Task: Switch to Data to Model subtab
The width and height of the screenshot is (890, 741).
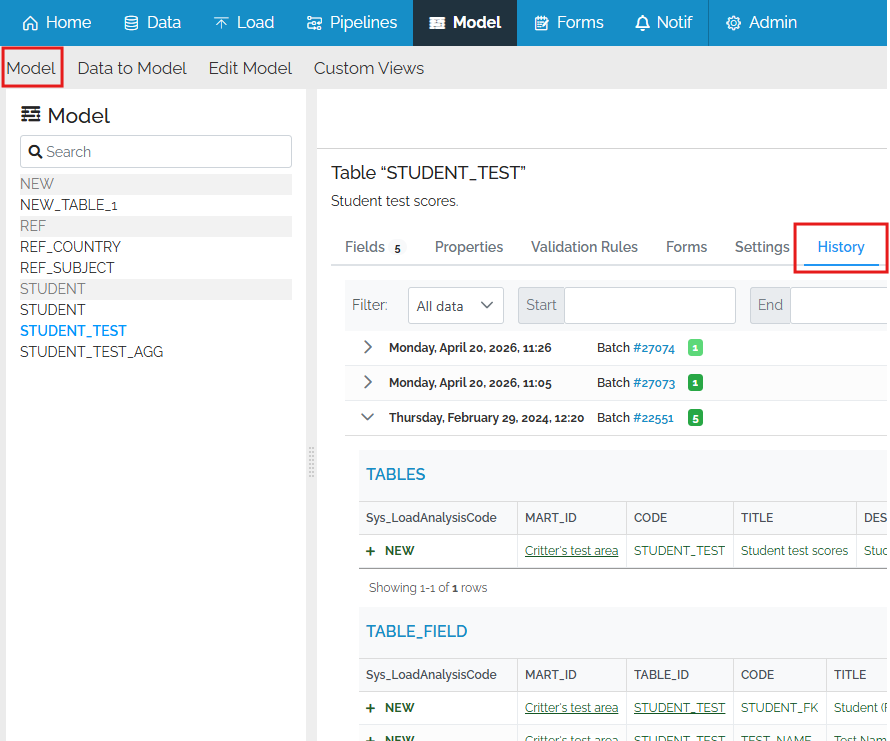Action: 132,68
